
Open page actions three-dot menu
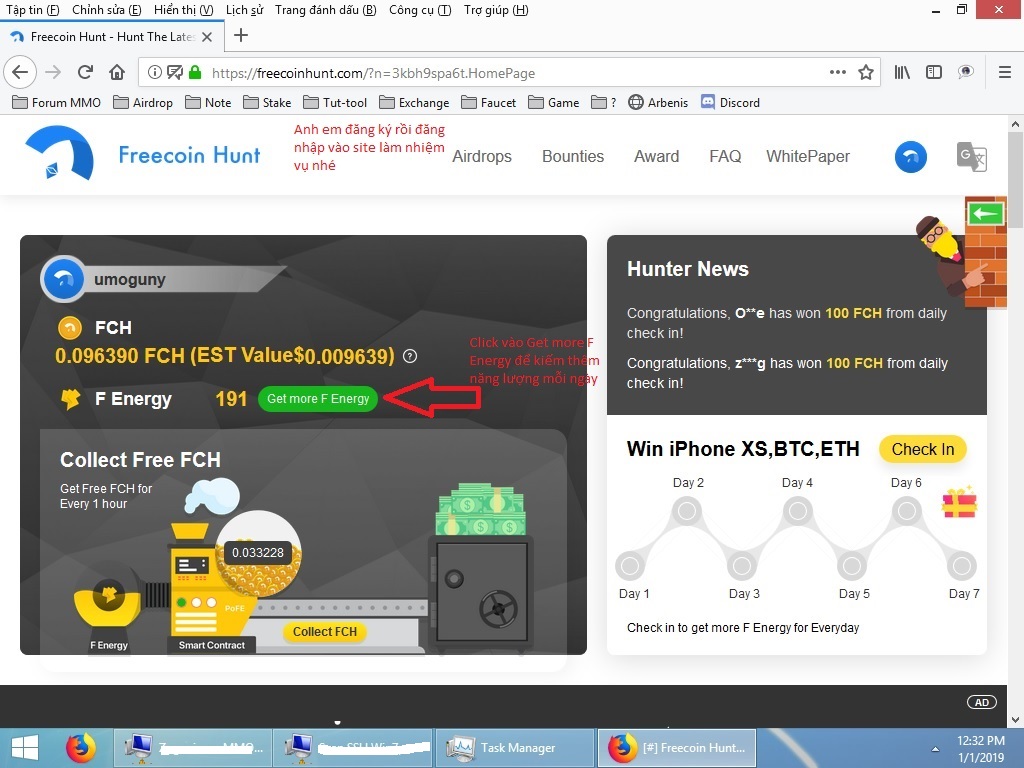837,72
